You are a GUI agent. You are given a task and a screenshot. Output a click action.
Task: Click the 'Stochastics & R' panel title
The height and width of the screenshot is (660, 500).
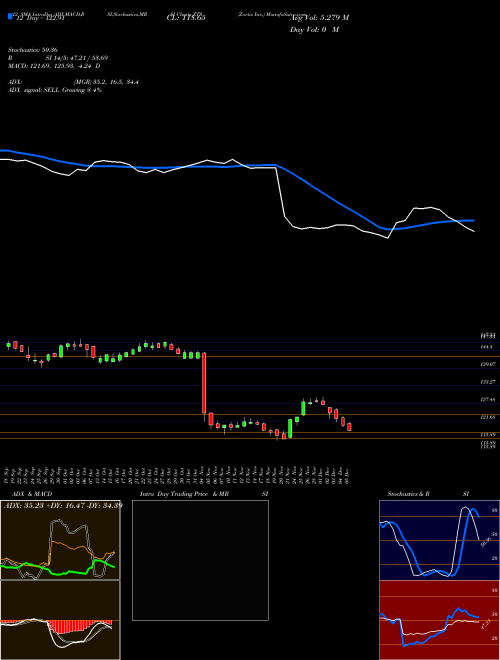409,494
